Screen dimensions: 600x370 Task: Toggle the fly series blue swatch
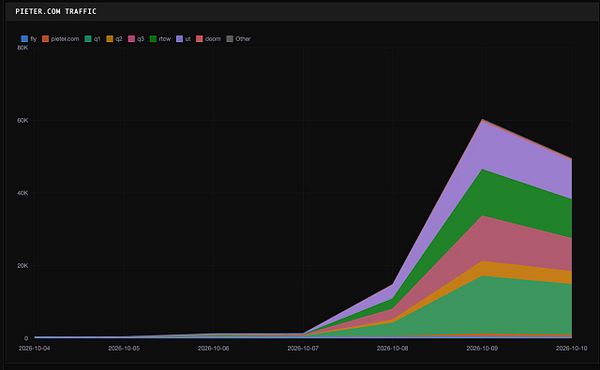24,39
